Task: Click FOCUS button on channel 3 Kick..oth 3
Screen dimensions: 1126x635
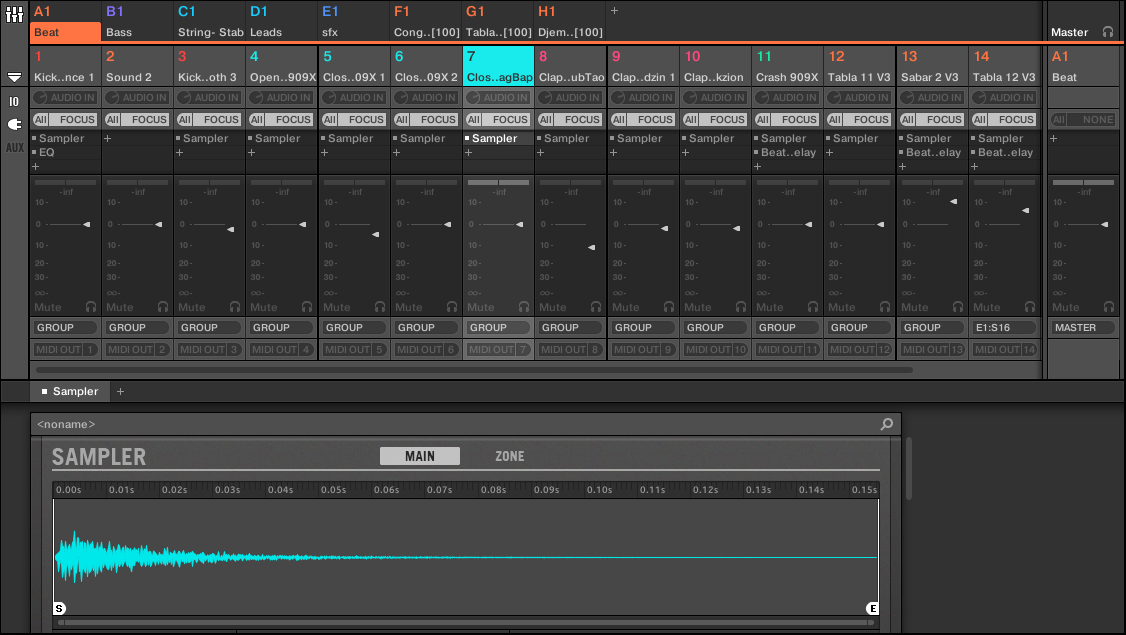Action: point(221,119)
